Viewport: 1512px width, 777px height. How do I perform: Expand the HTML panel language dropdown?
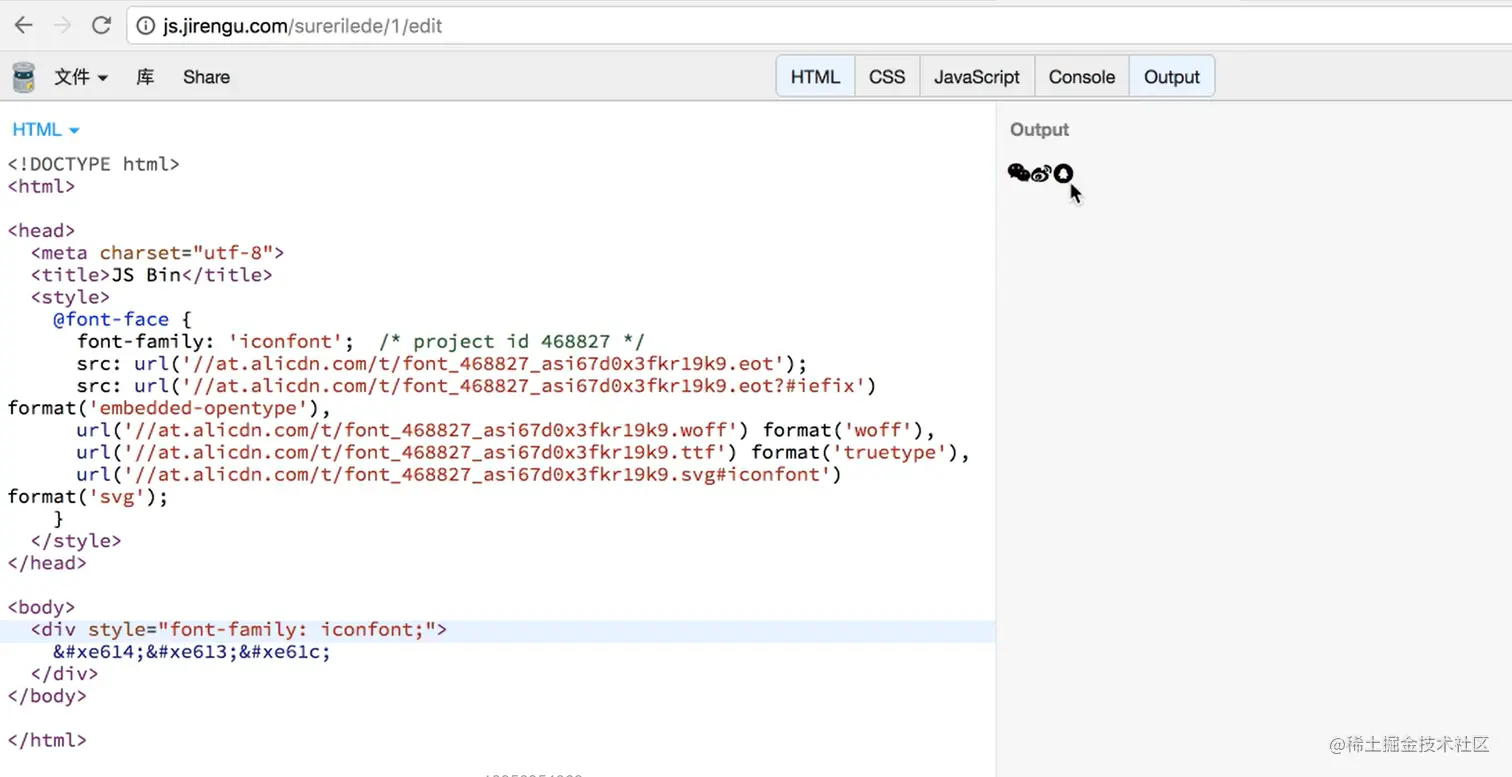(x=46, y=130)
